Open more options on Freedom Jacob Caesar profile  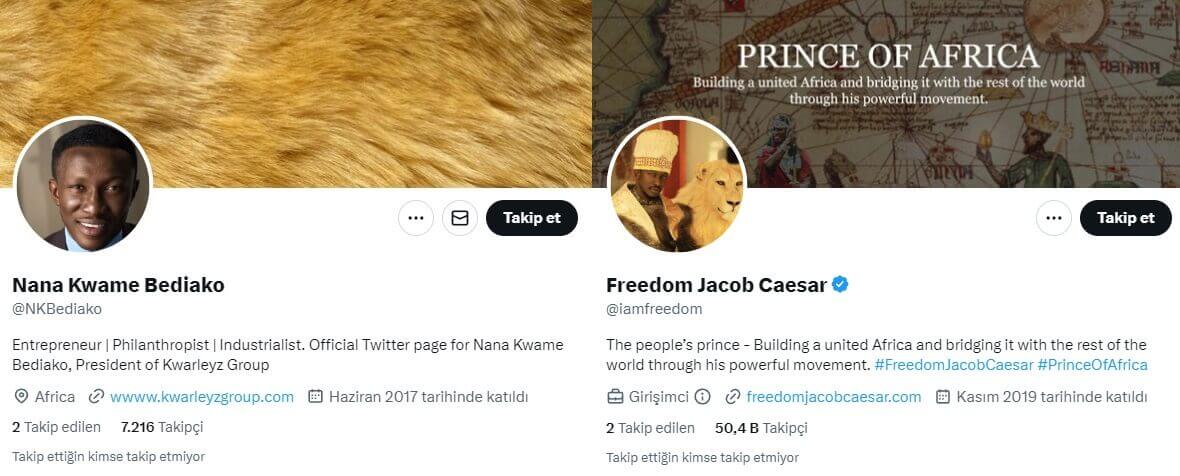click(x=1053, y=218)
